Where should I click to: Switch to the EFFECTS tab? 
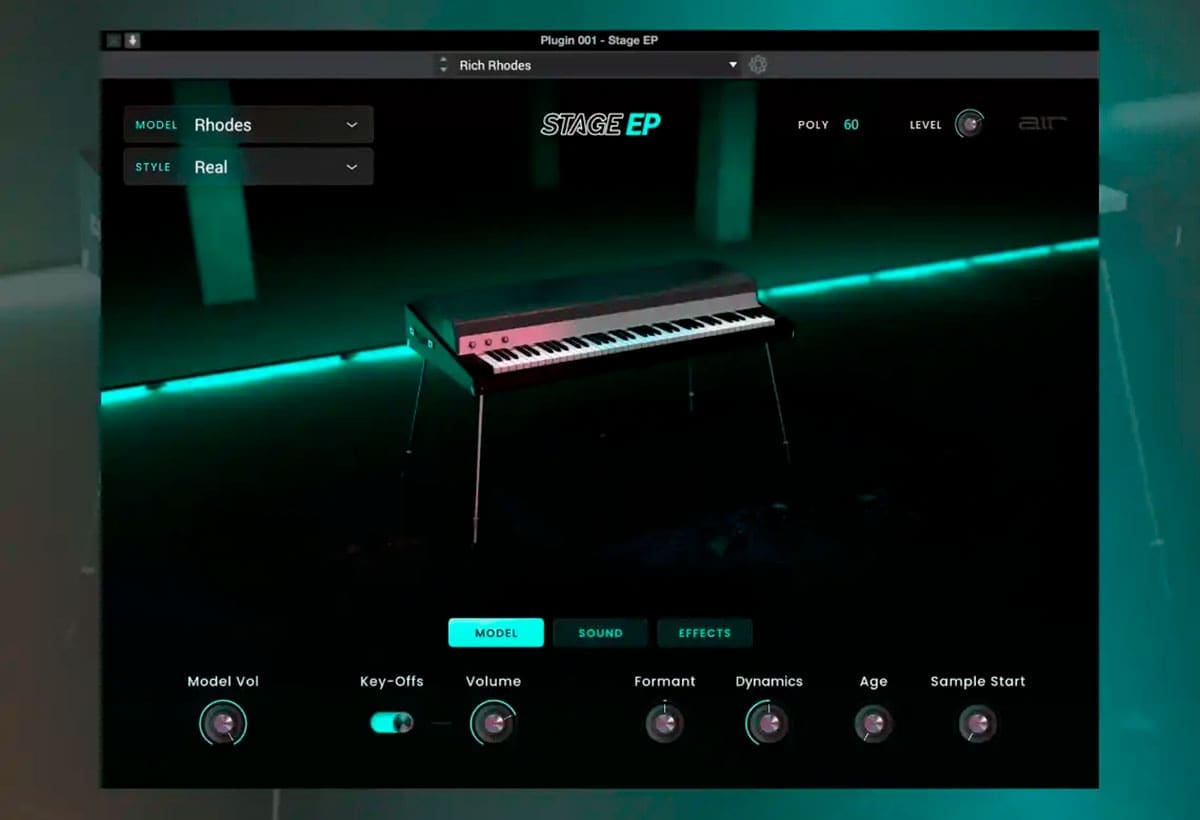click(705, 633)
